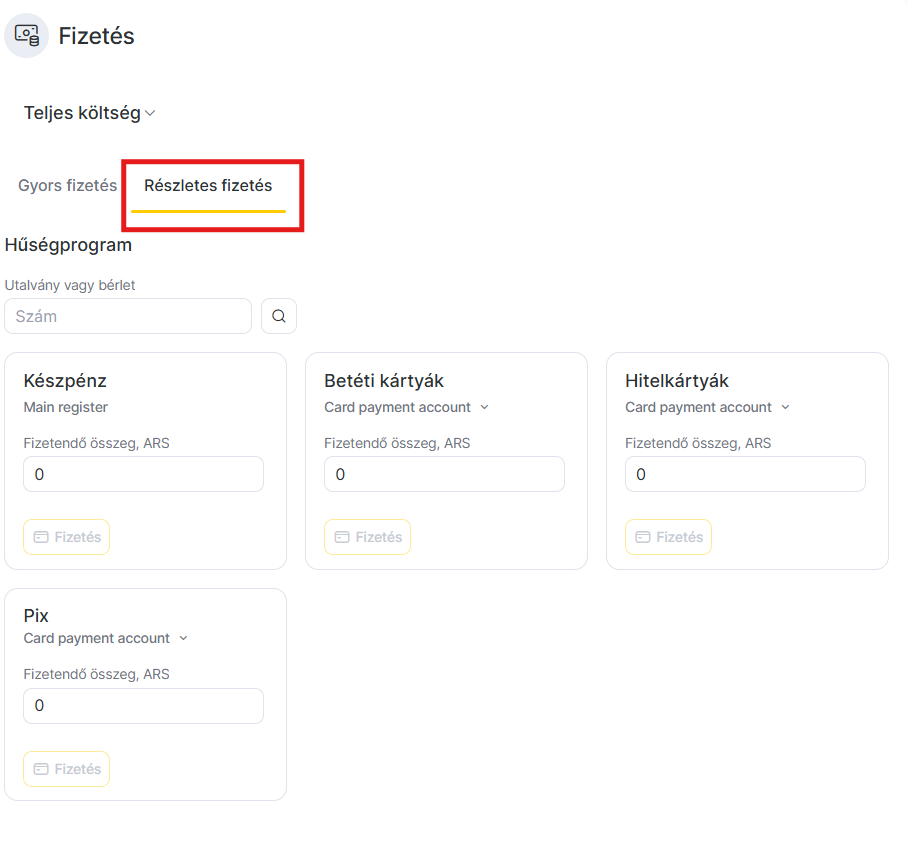Open Pix card payment account dropdown
The width and height of the screenshot is (907, 858).
183,638
